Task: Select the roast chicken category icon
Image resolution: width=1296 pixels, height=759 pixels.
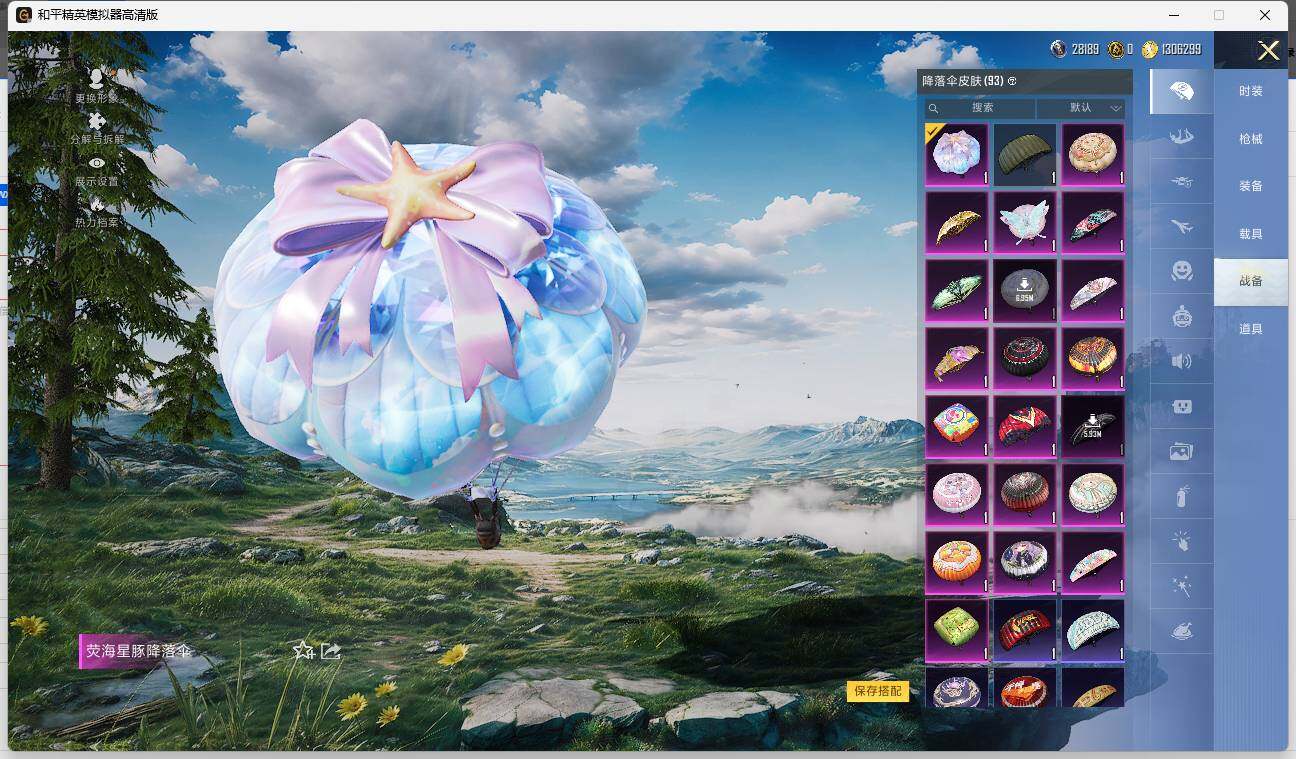Action: (1181, 632)
